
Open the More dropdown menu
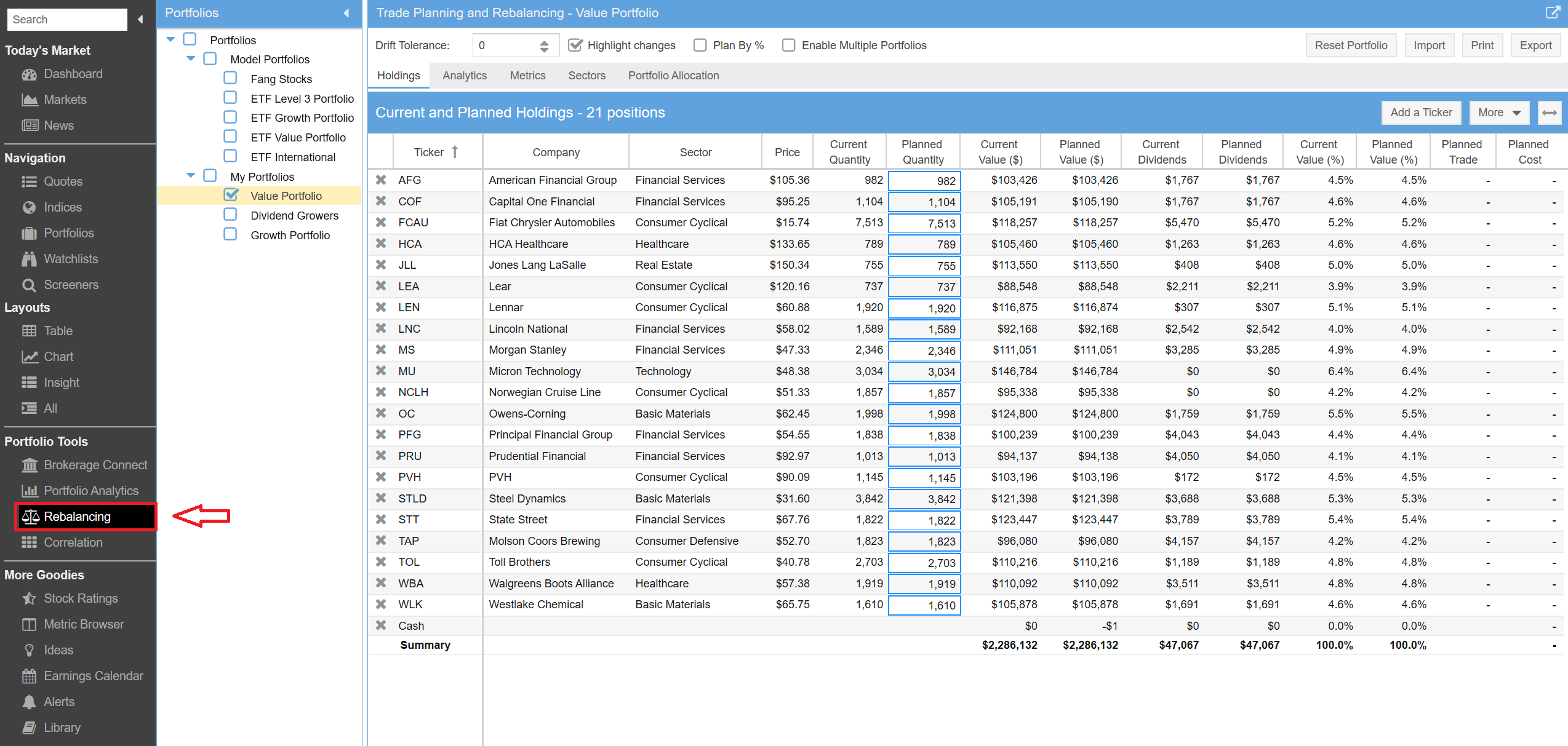(x=1499, y=113)
